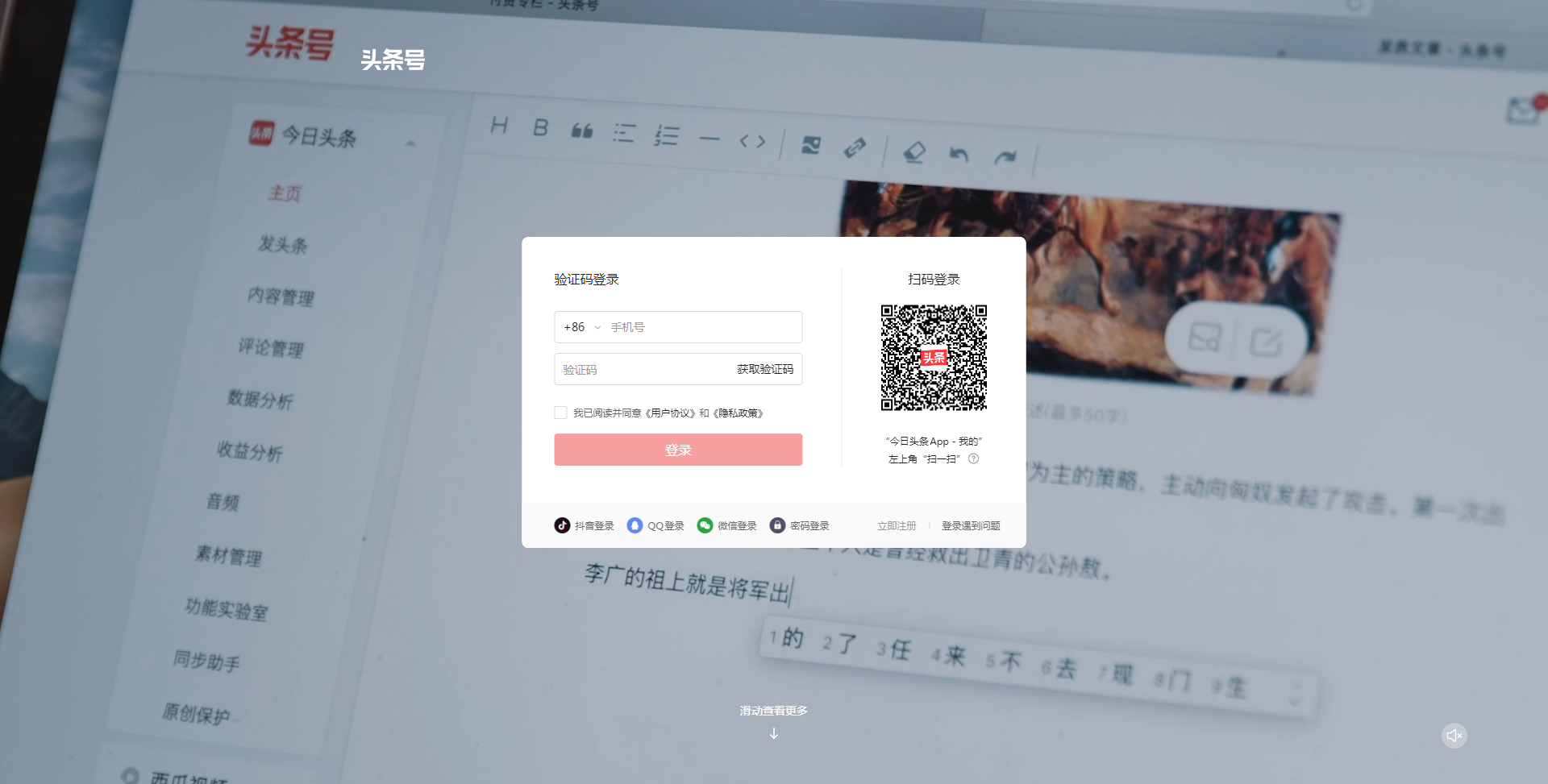This screenshot has width=1548, height=784.
Task: Click the 立即注册 link
Action: [x=897, y=526]
